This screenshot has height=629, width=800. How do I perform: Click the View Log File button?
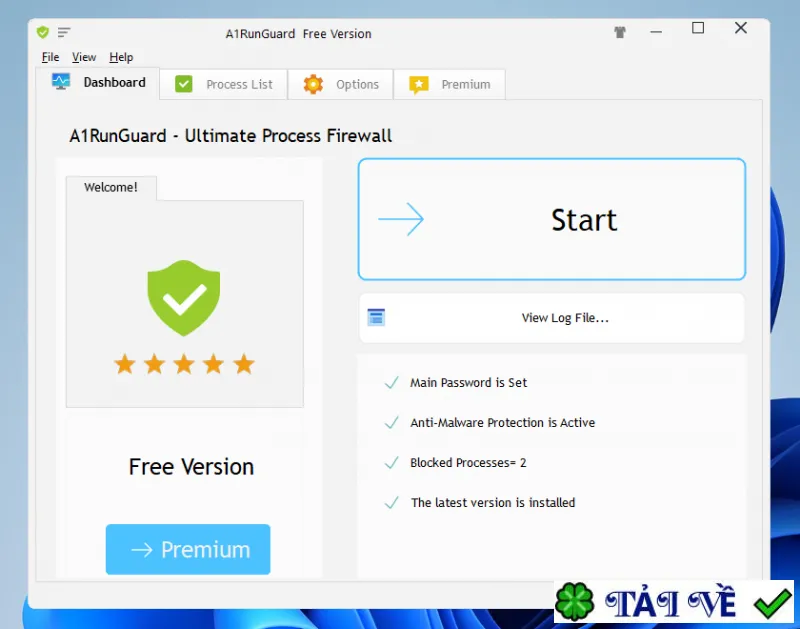552,318
